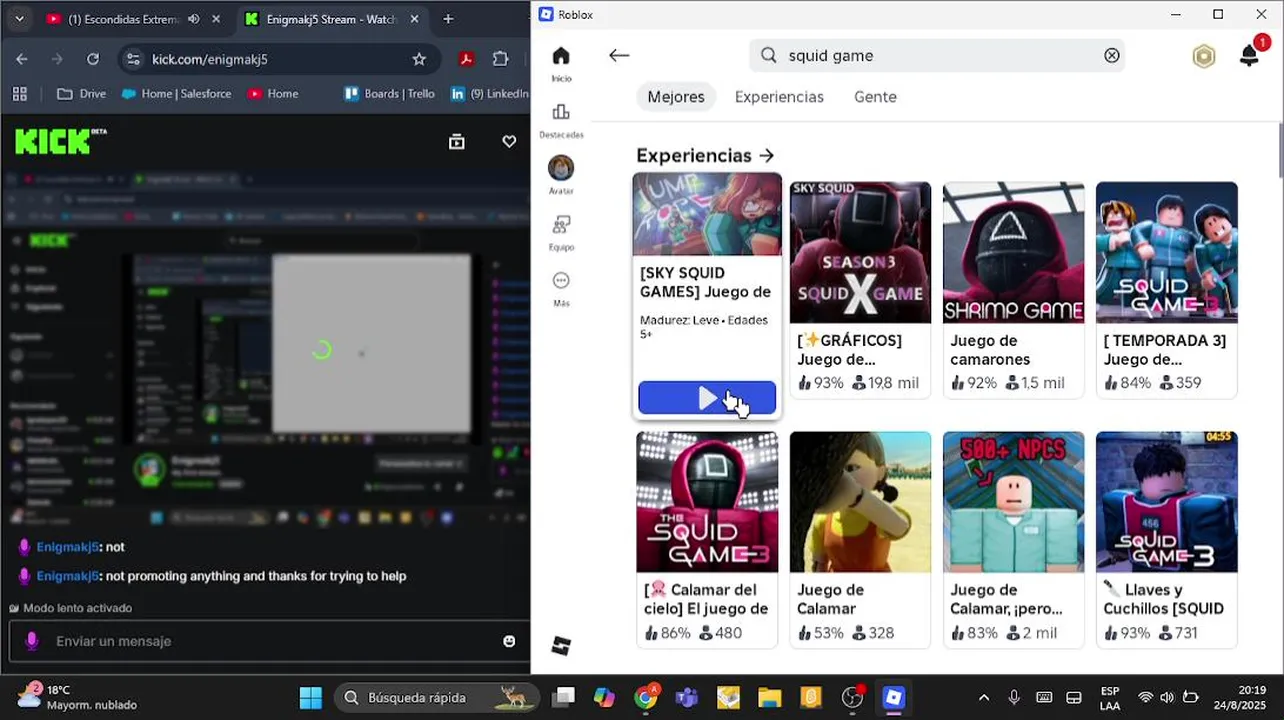The height and width of the screenshot is (720, 1284).
Task: Clear the squid game search text
Action: tap(1111, 56)
